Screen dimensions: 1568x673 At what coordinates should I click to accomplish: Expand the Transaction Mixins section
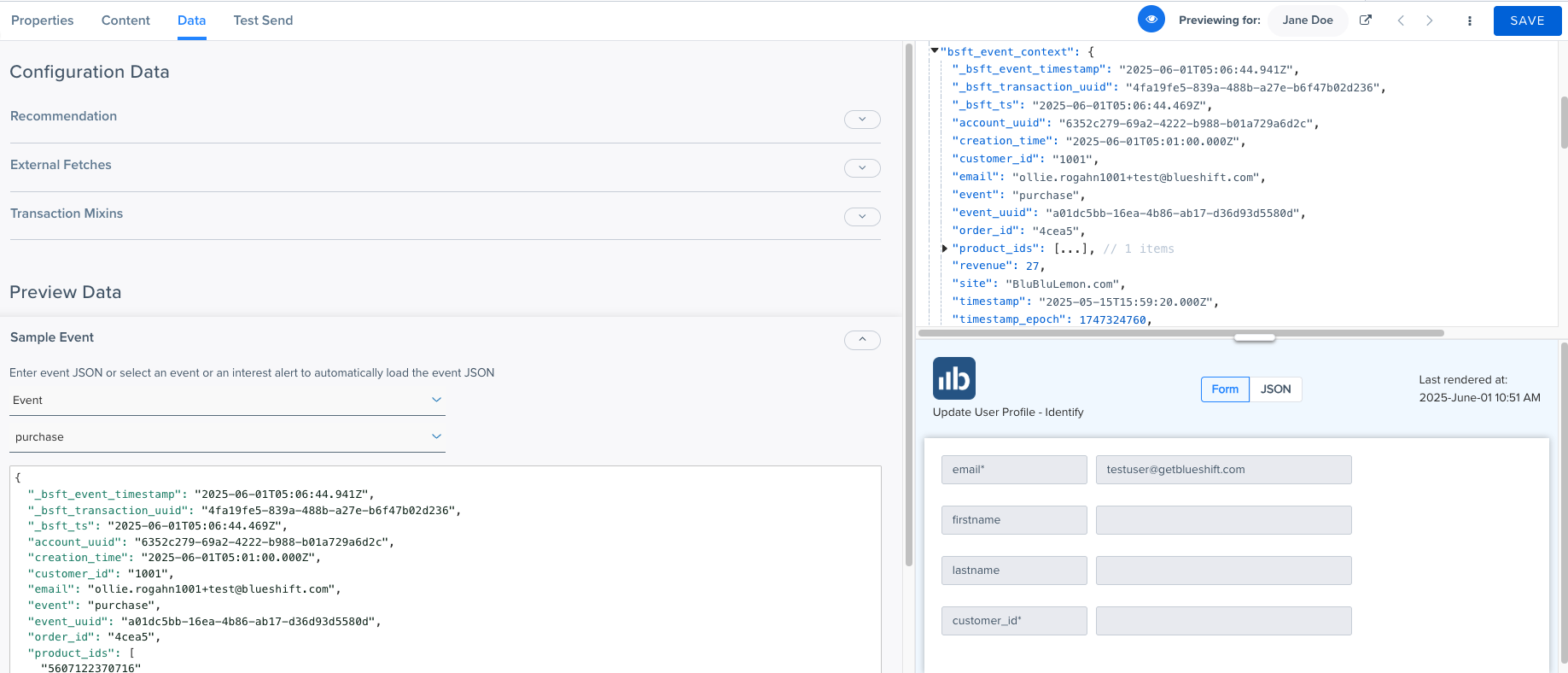coord(862,217)
